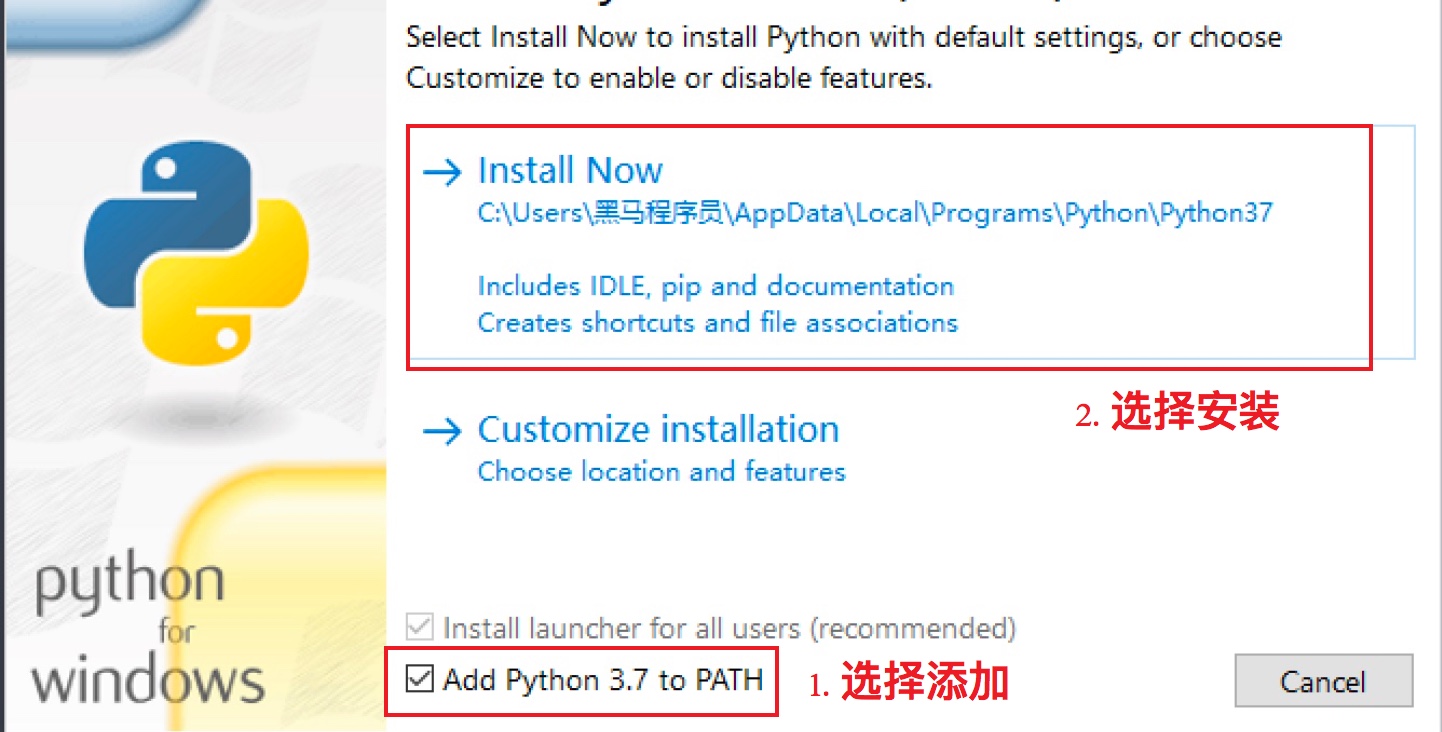
Task: Toggle the Add Python 3.7 to PATH checkbox
Action: [420, 680]
